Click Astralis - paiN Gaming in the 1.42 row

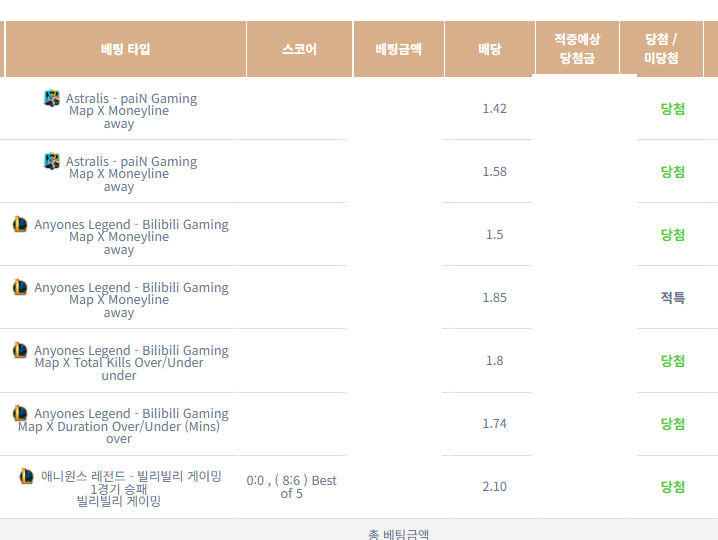(x=131, y=98)
